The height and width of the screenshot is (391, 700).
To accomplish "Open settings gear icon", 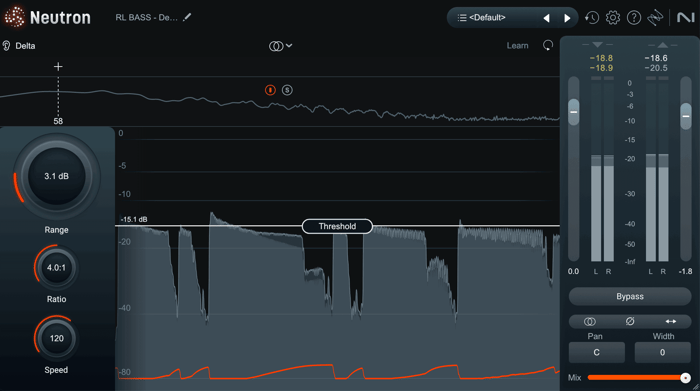I will [613, 18].
